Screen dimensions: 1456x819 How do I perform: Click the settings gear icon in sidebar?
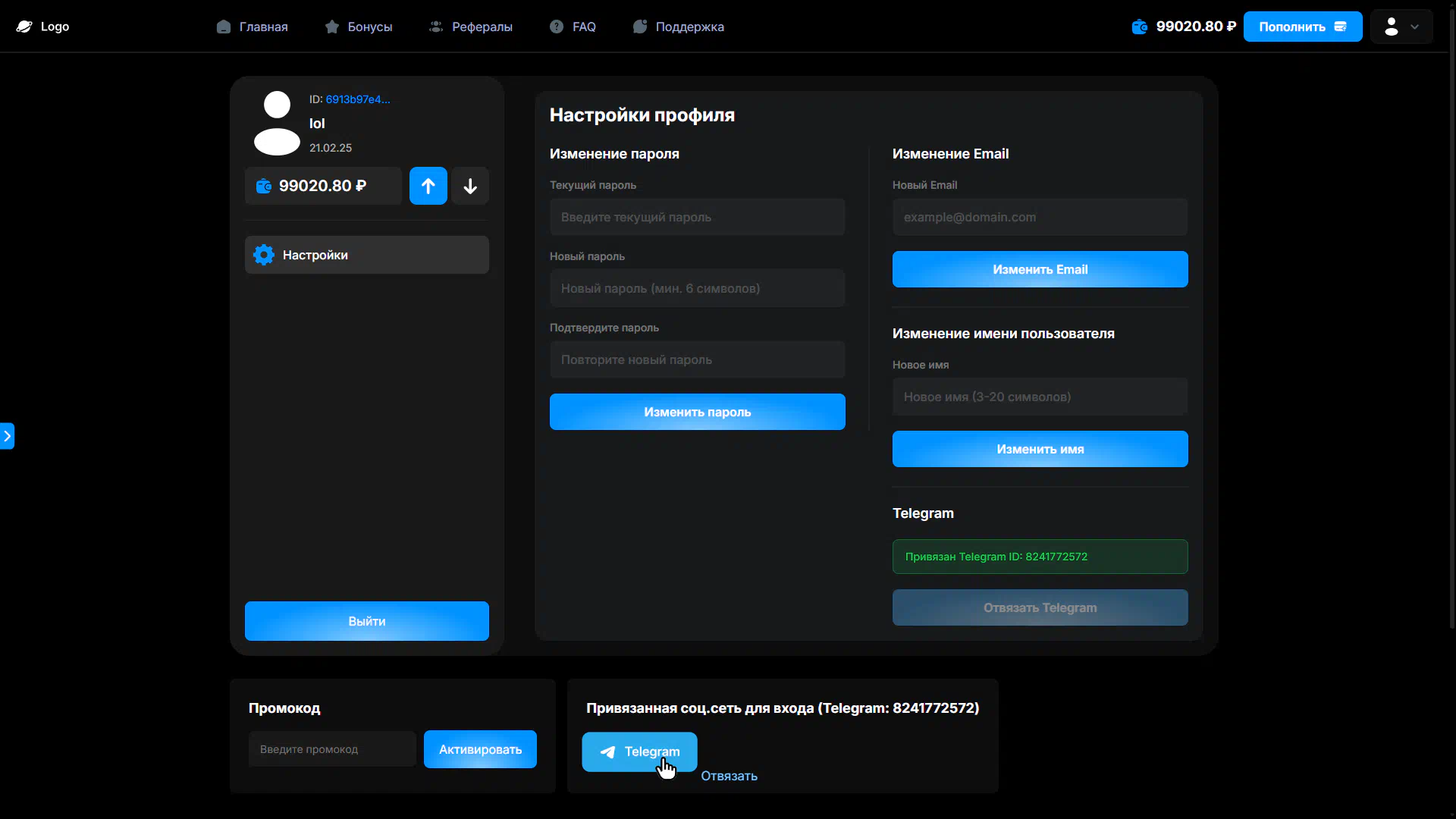coord(264,255)
